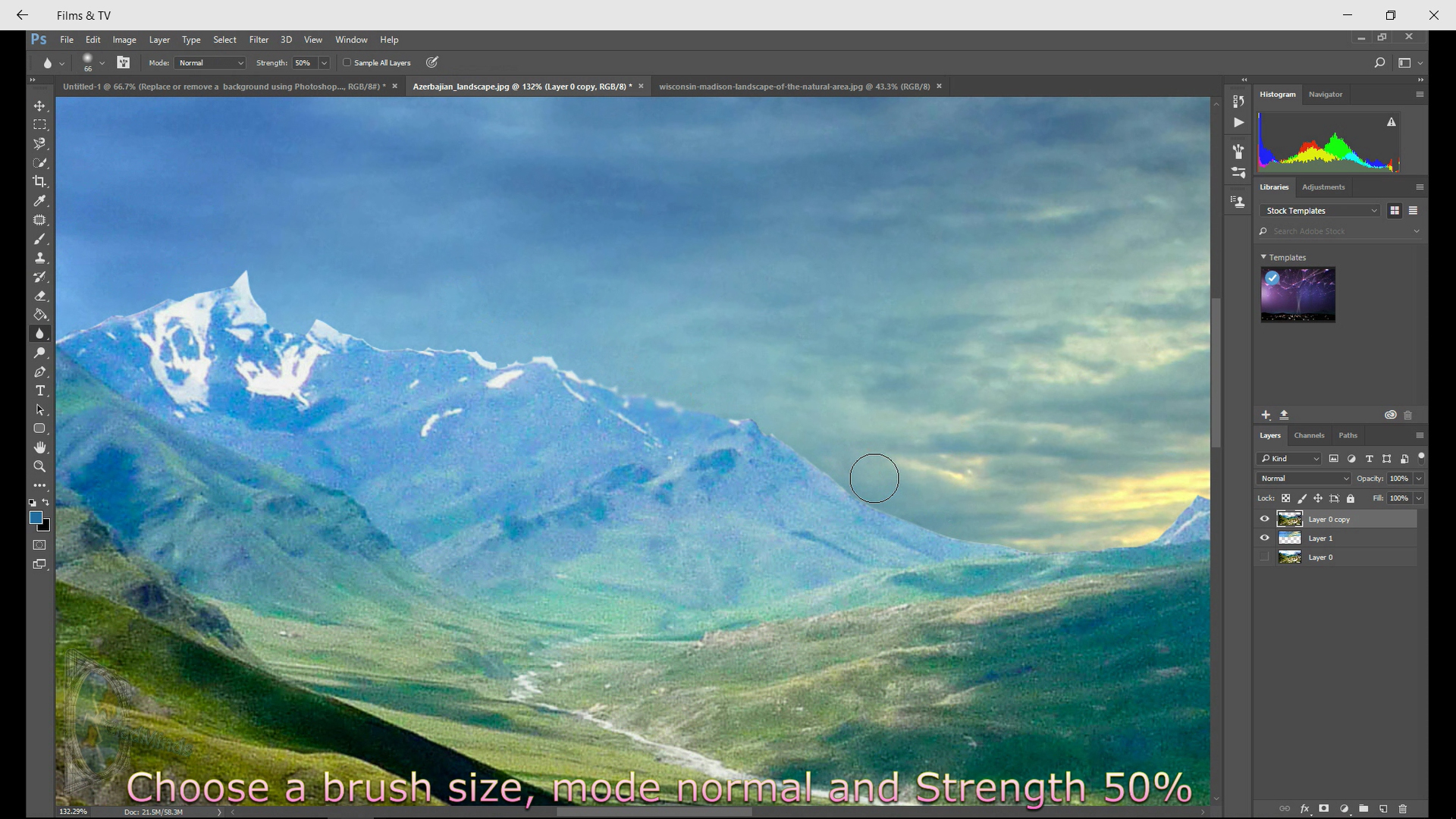The width and height of the screenshot is (1456, 819).
Task: Open the Edit Toolbar ellipsis
Action: (x=40, y=485)
